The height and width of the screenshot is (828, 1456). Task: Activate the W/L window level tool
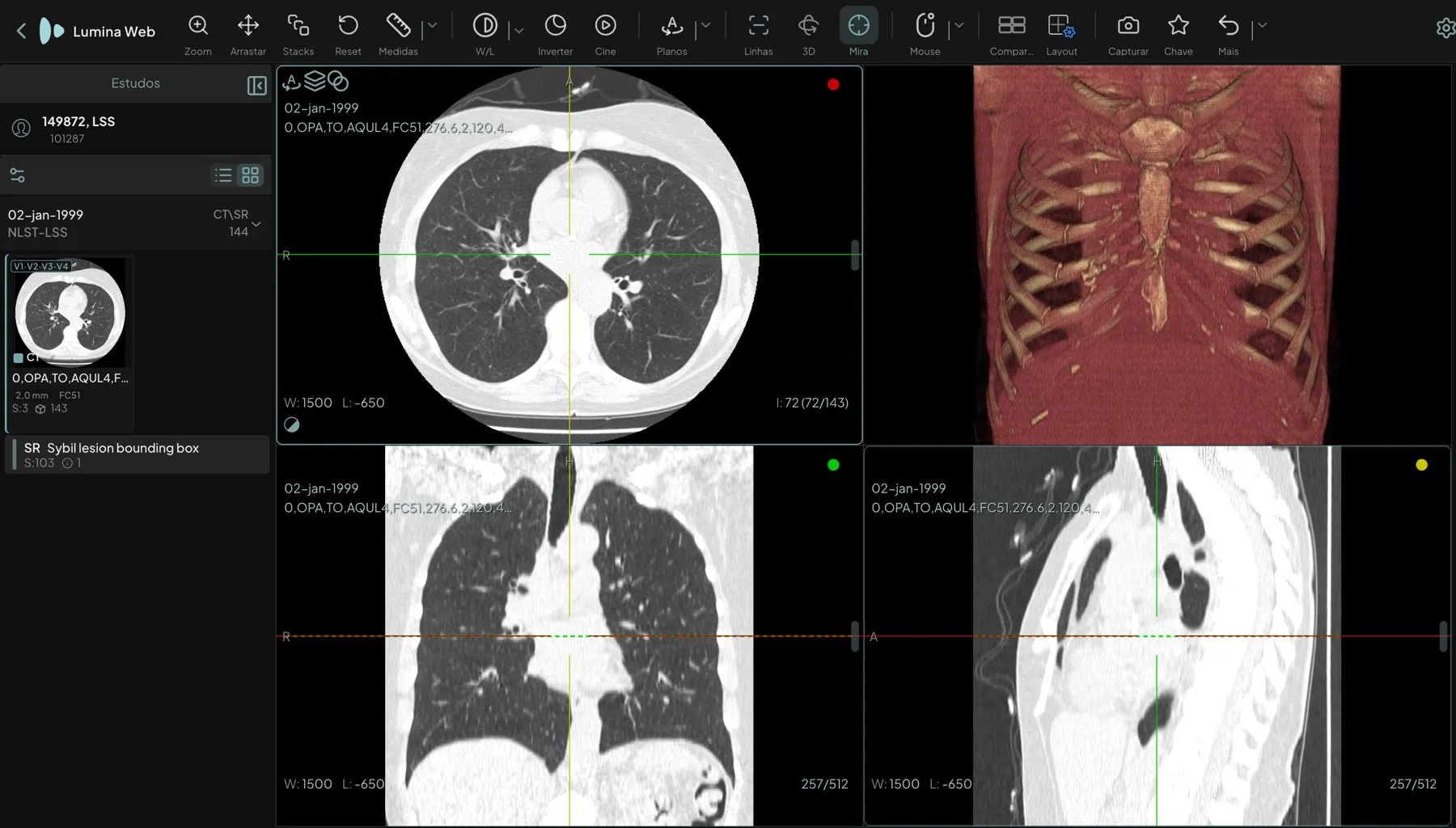click(x=485, y=26)
